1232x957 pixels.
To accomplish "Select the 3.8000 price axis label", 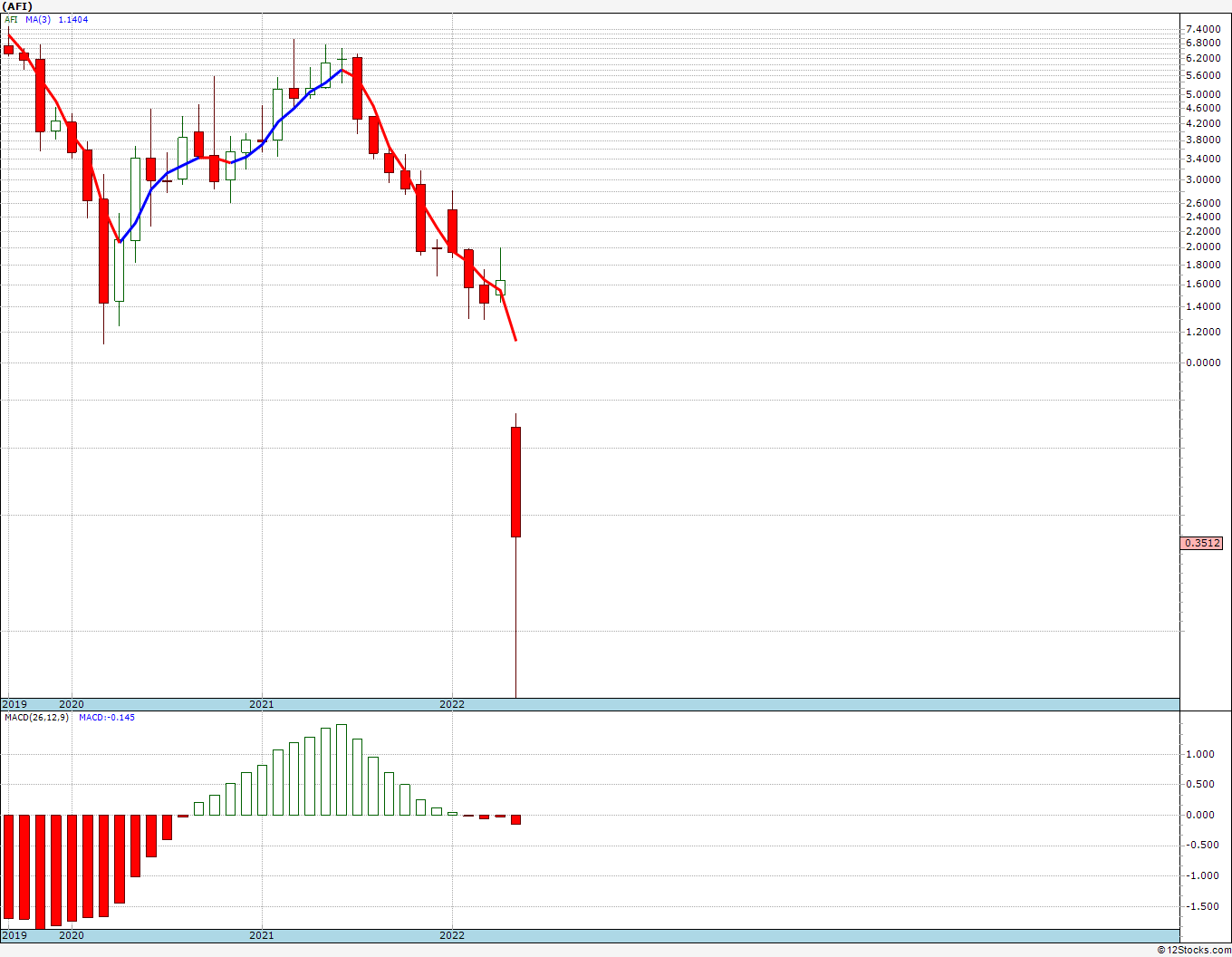I will click(1202, 140).
